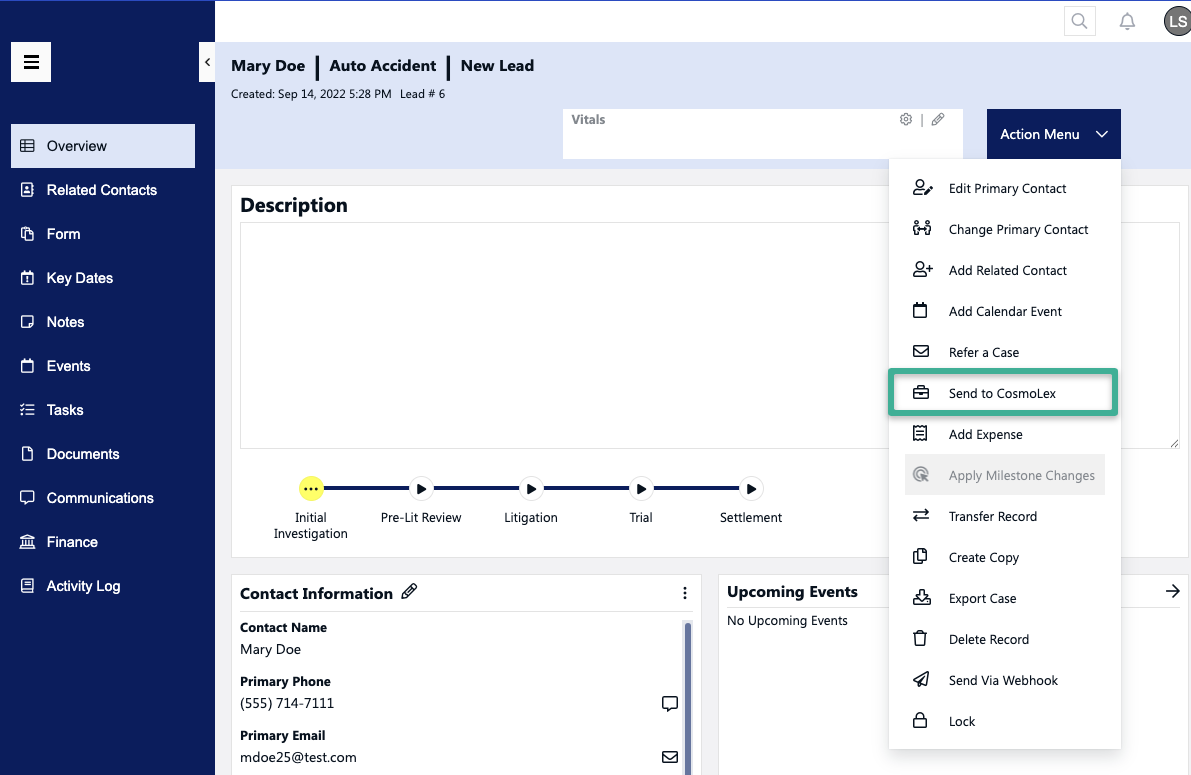Choose Add Expense from the menu
The image size is (1191, 775).
point(1004,435)
